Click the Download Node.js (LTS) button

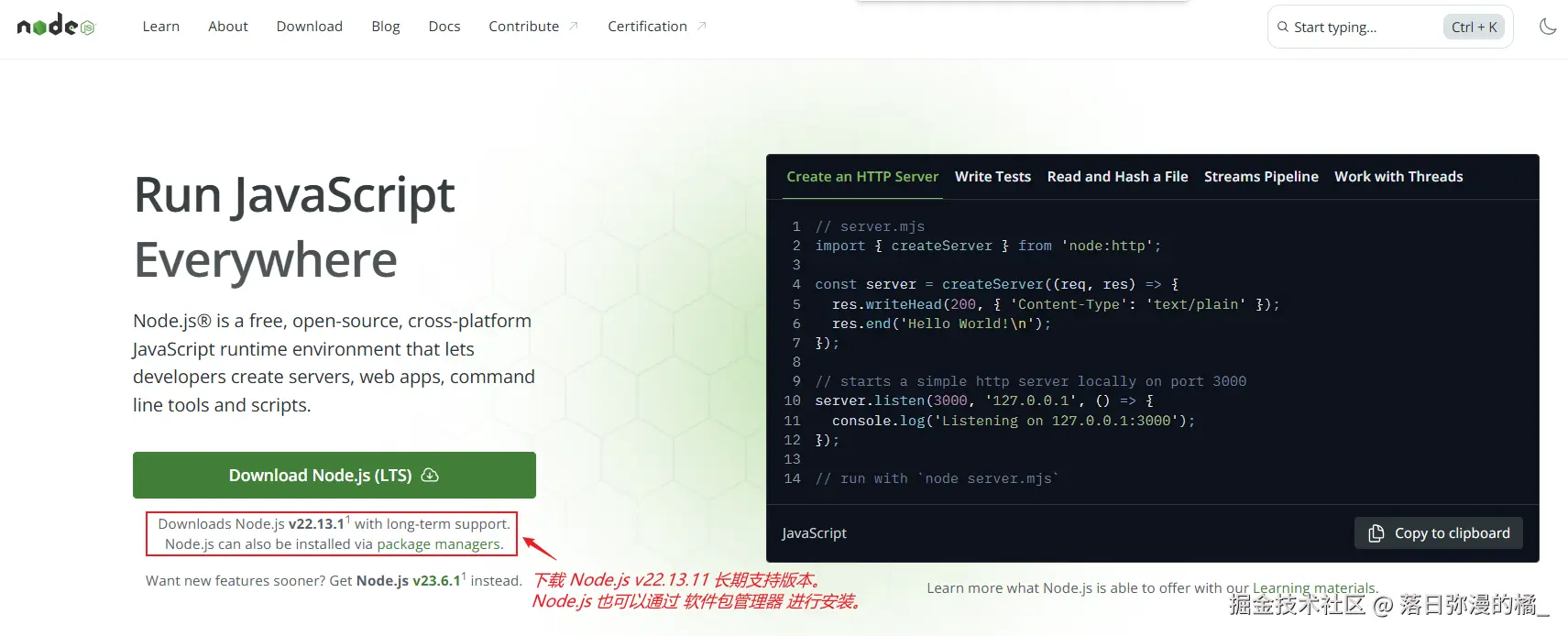[334, 475]
